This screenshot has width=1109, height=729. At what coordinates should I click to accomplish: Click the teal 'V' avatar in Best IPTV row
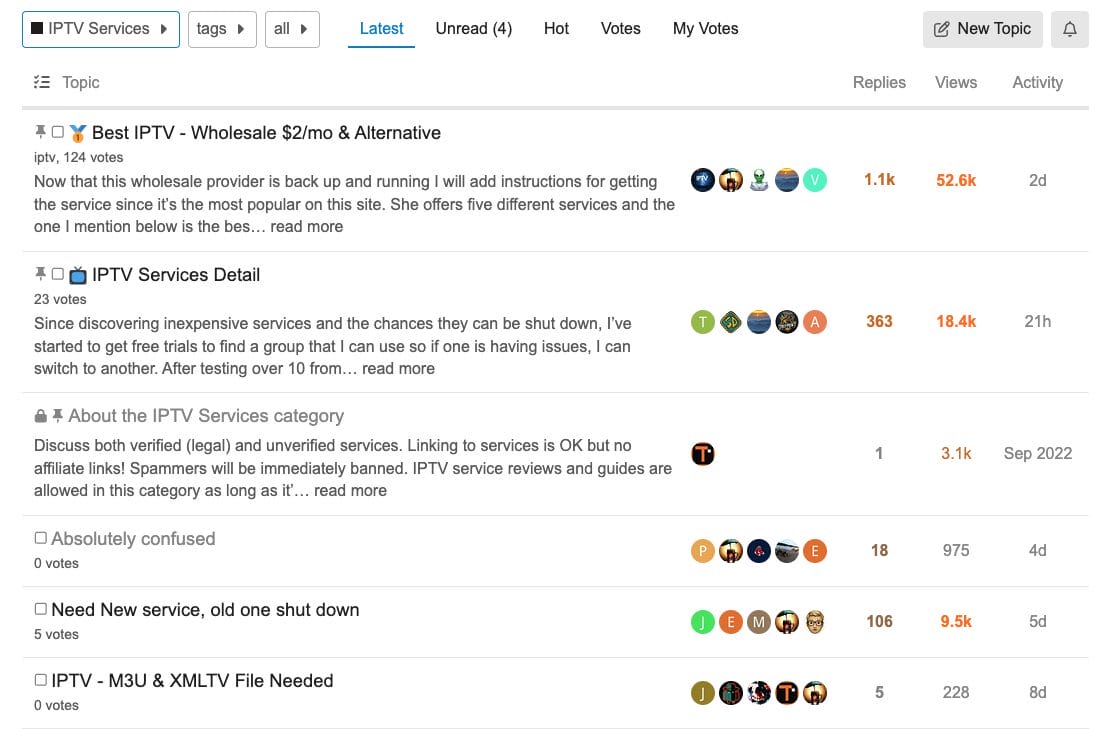815,180
